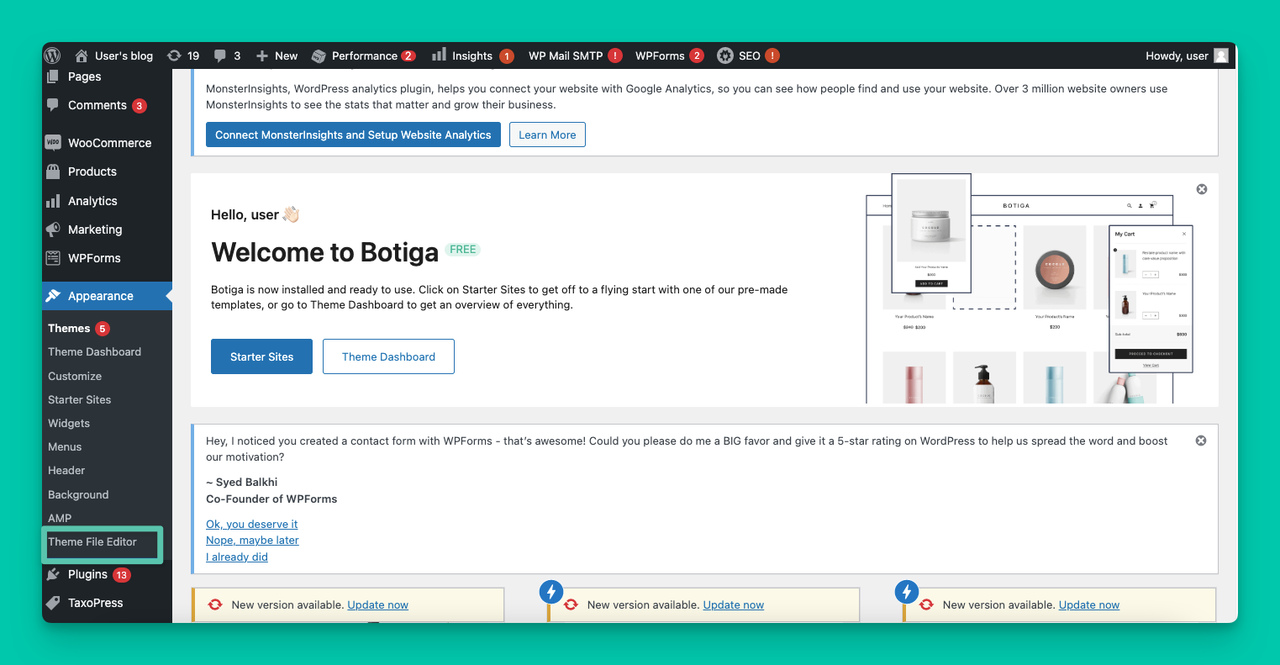Click AMP lightning badge on right card
The image size is (1280, 665).
[x=907, y=592]
